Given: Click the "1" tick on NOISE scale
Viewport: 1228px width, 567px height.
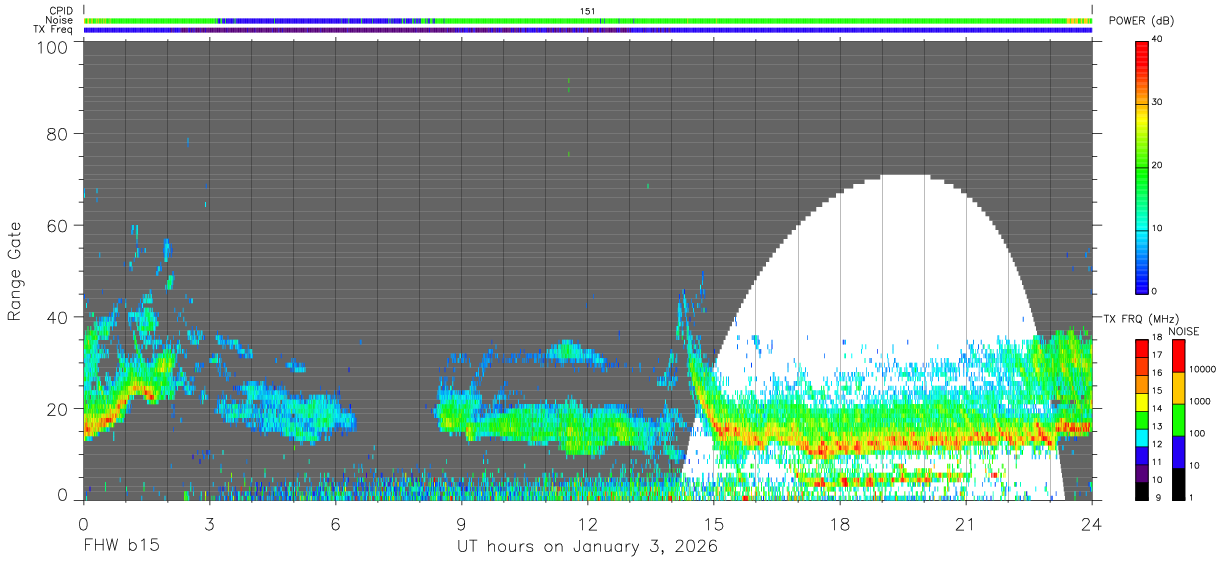Looking at the screenshot, I should click(x=1190, y=498).
